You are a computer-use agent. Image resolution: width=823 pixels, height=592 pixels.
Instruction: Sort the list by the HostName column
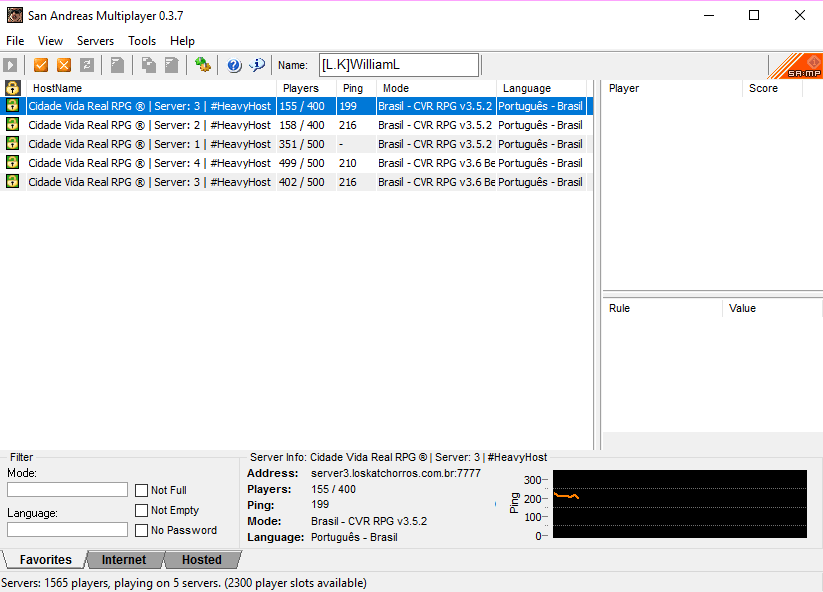tap(151, 88)
